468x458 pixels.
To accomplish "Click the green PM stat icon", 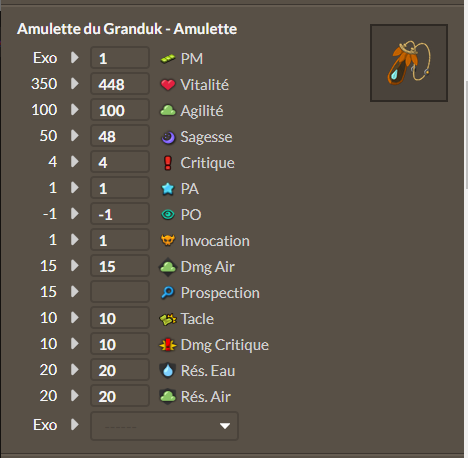I will (x=168, y=59).
